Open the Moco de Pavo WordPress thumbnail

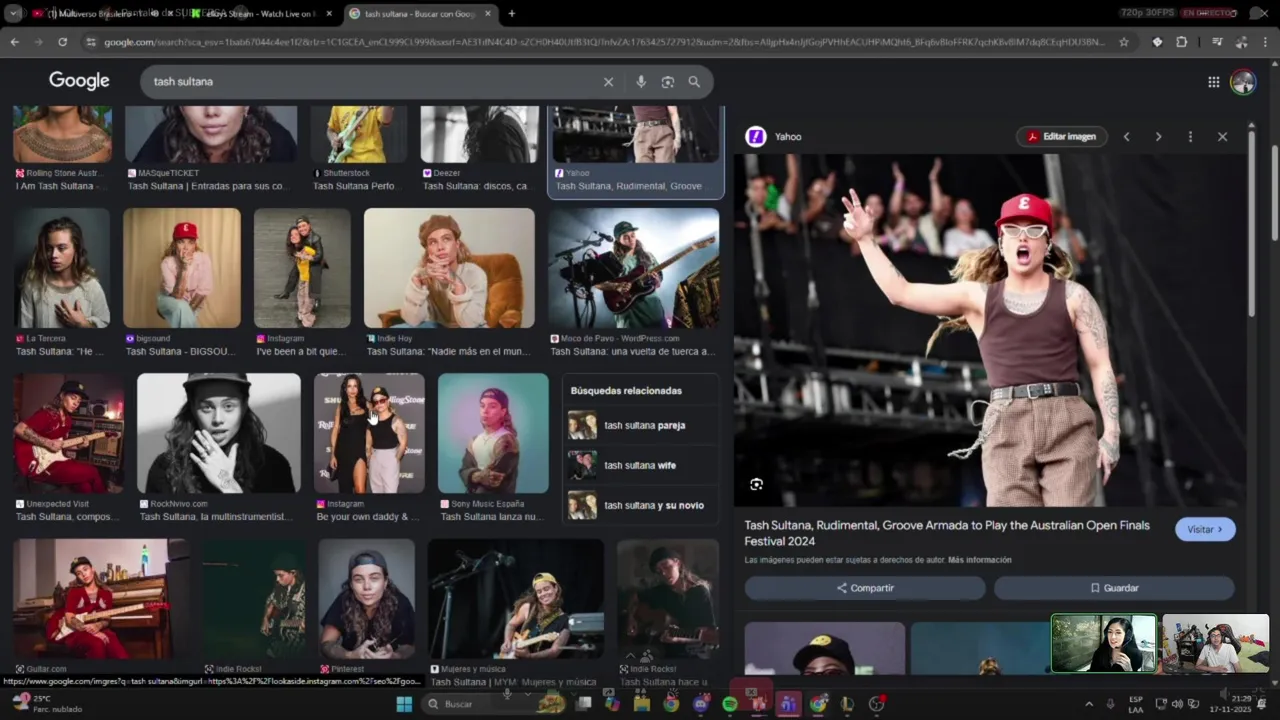(633, 268)
